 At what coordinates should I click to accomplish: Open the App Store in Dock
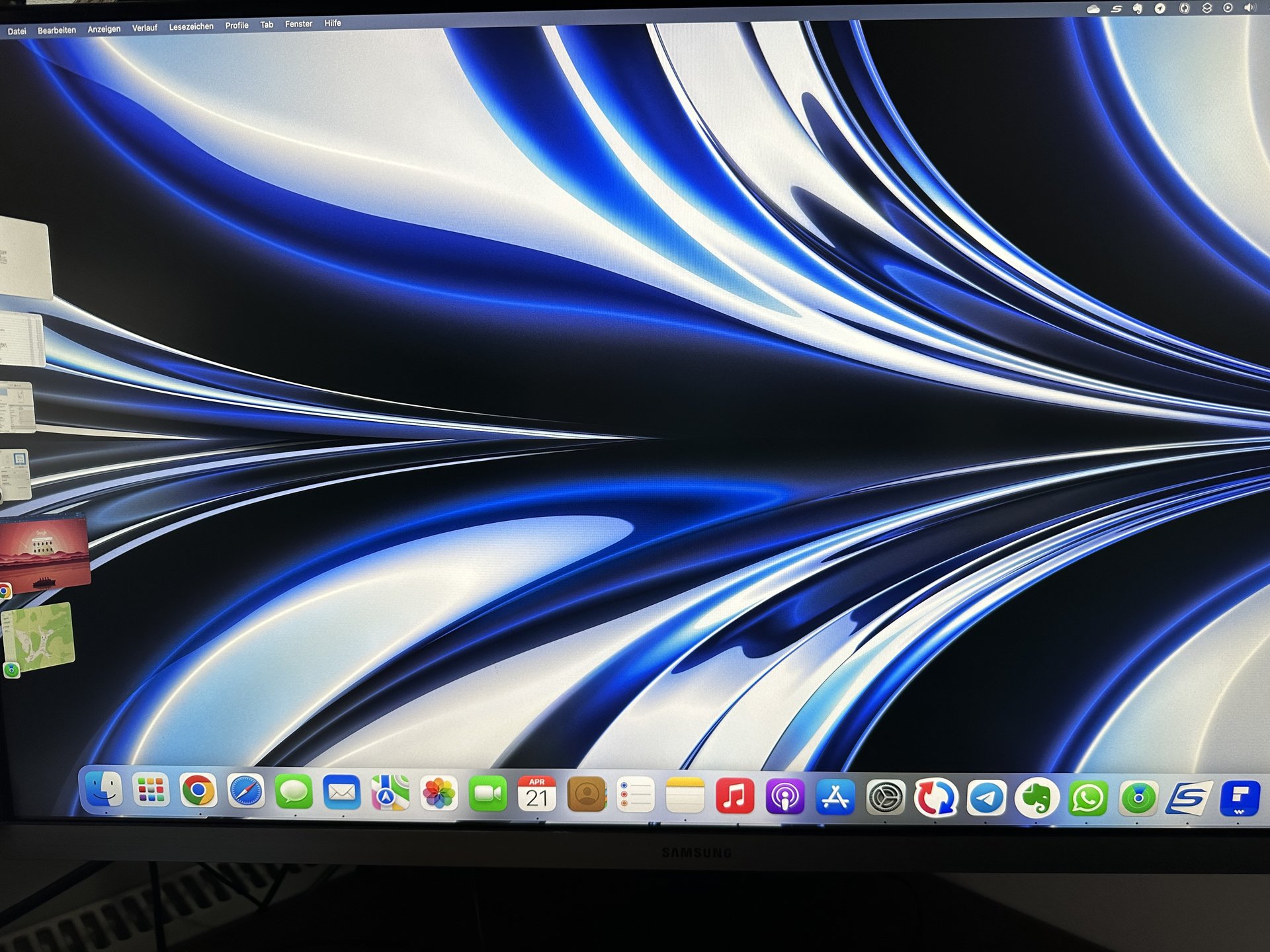[835, 798]
